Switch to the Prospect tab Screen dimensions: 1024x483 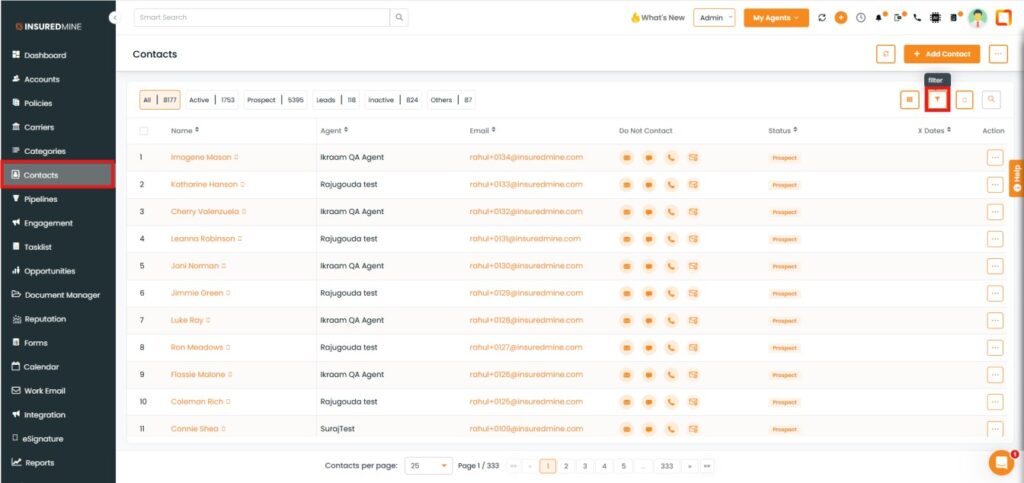click(275, 100)
